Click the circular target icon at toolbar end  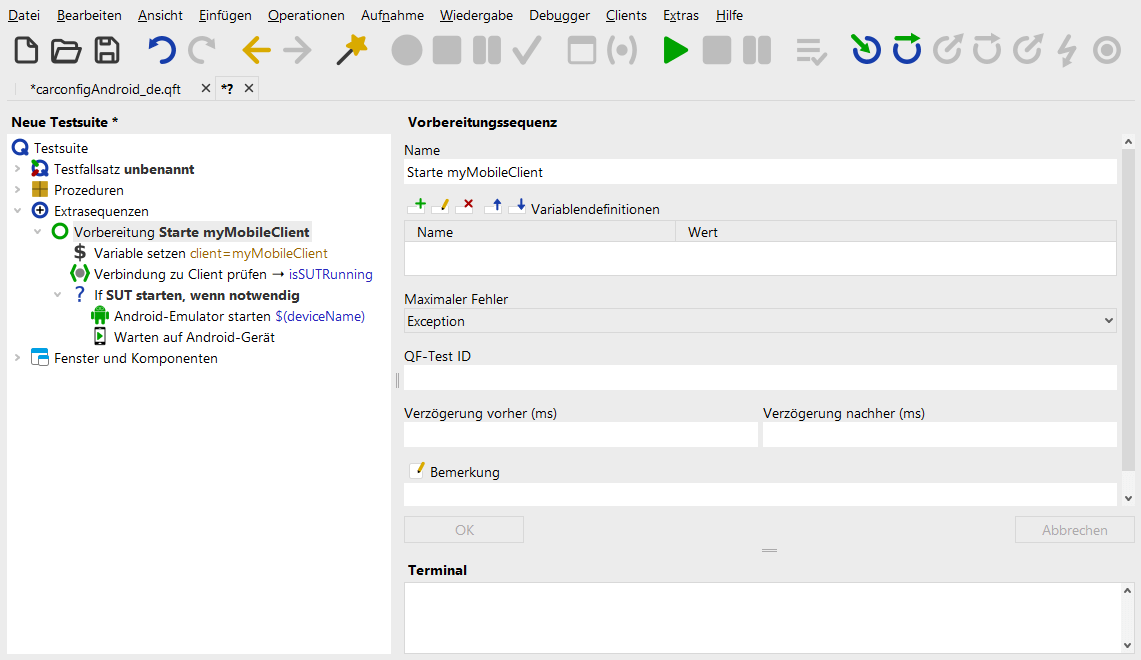click(1107, 51)
